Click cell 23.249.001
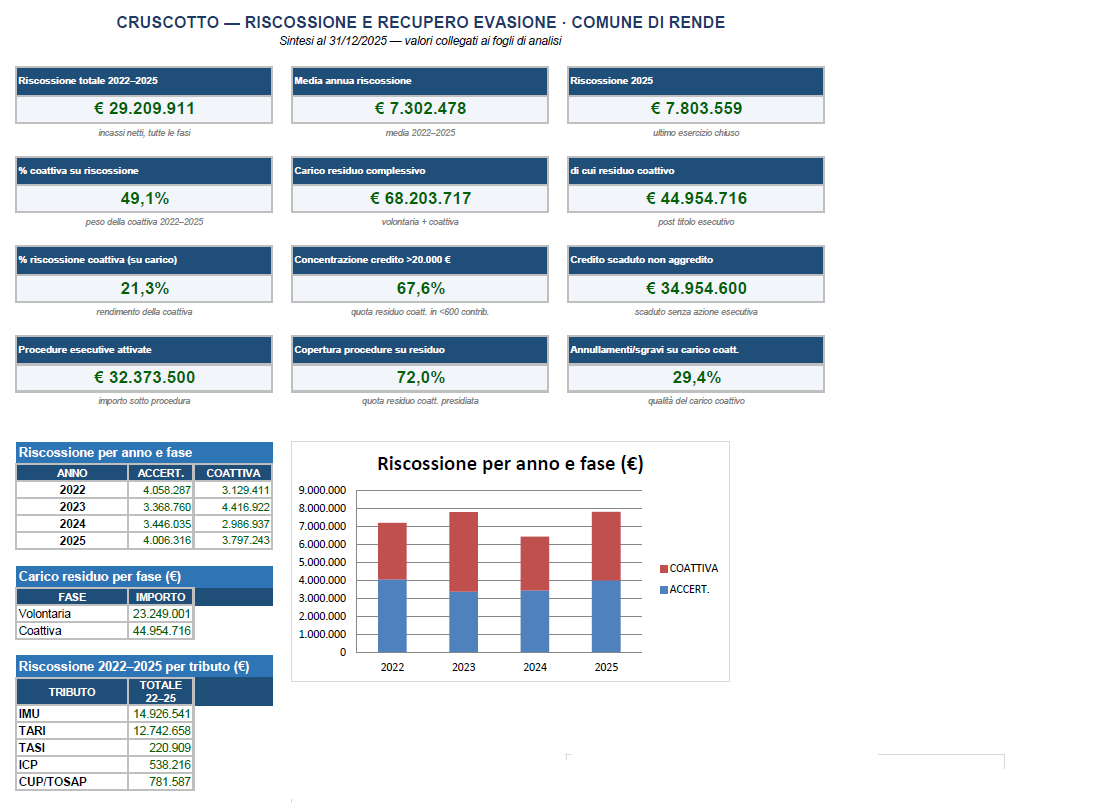Image resolution: width=1097 pixels, height=803 pixels. click(x=161, y=614)
